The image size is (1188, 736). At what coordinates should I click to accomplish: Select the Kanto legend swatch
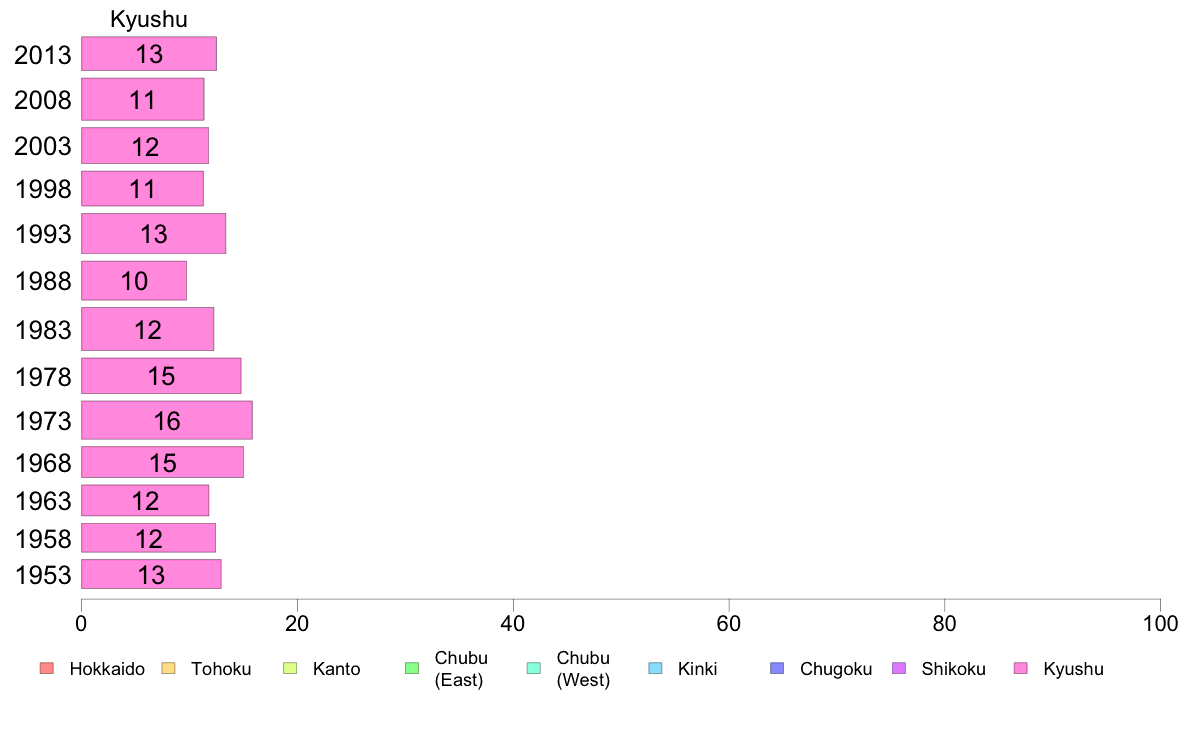click(290, 668)
